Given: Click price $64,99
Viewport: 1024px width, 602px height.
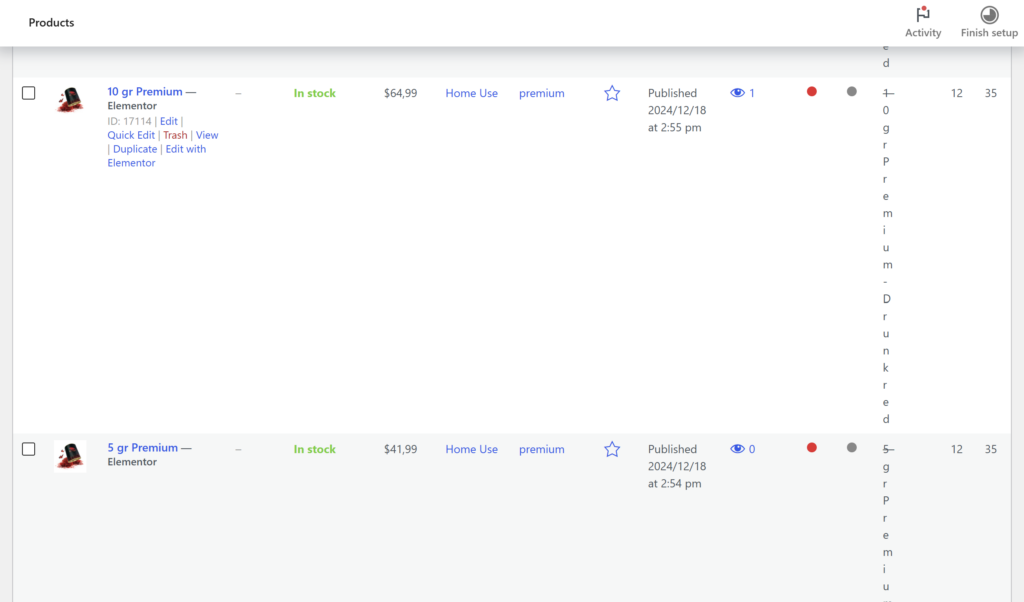Looking at the screenshot, I should 400,93.
